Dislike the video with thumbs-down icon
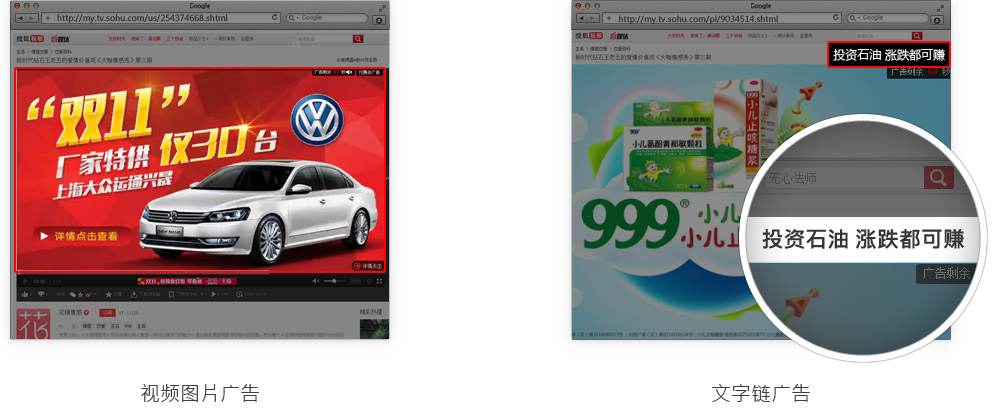This screenshot has width=1000, height=408. [x=41, y=294]
